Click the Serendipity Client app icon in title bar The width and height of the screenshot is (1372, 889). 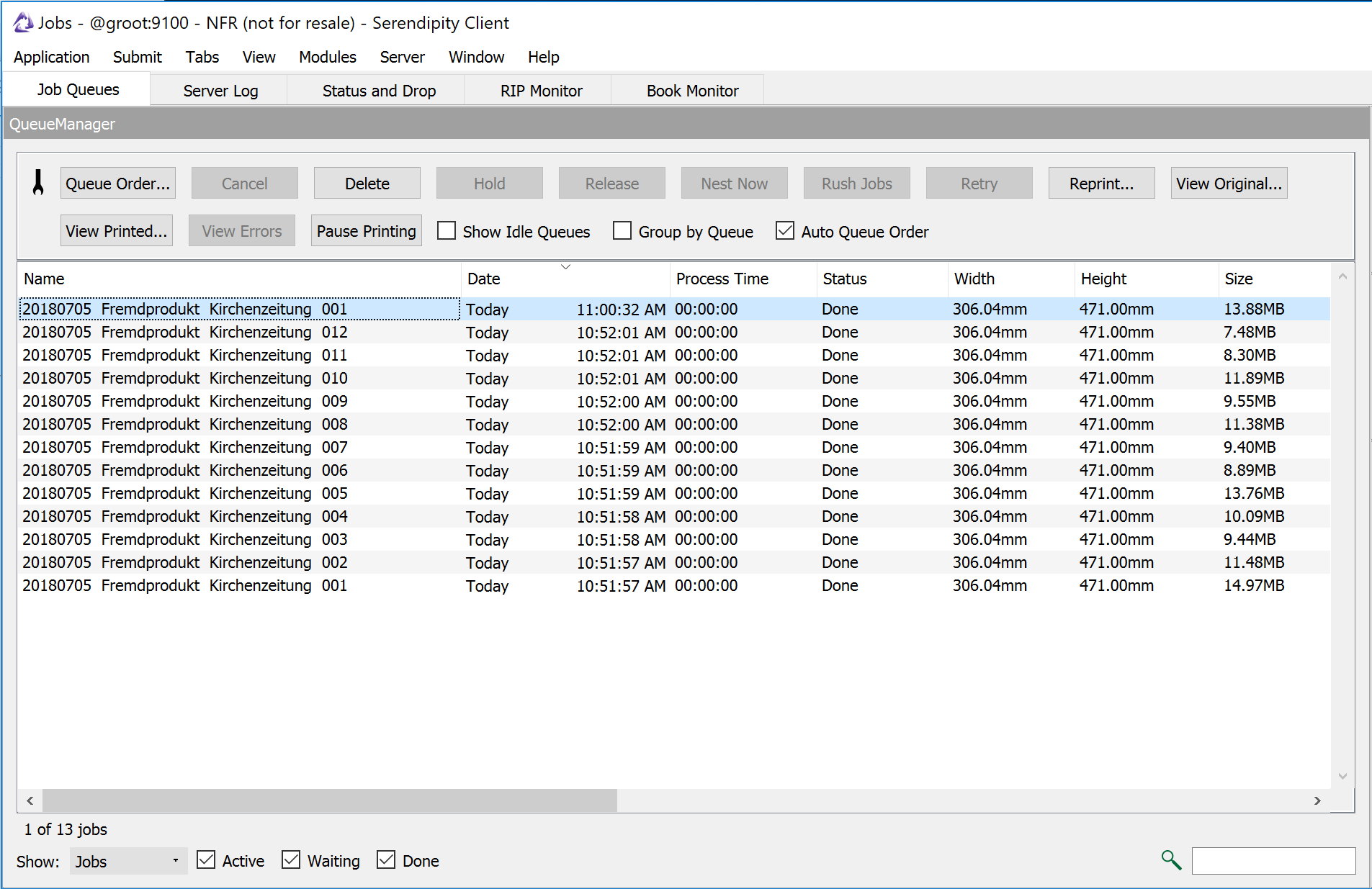click(22, 23)
